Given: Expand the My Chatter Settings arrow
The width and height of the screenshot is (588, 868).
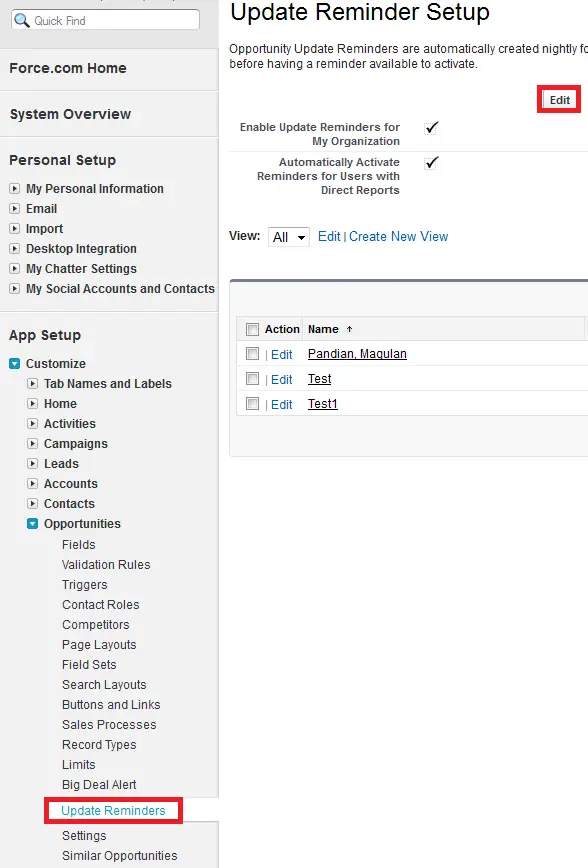Looking at the screenshot, I should pyautogui.click(x=15, y=268).
